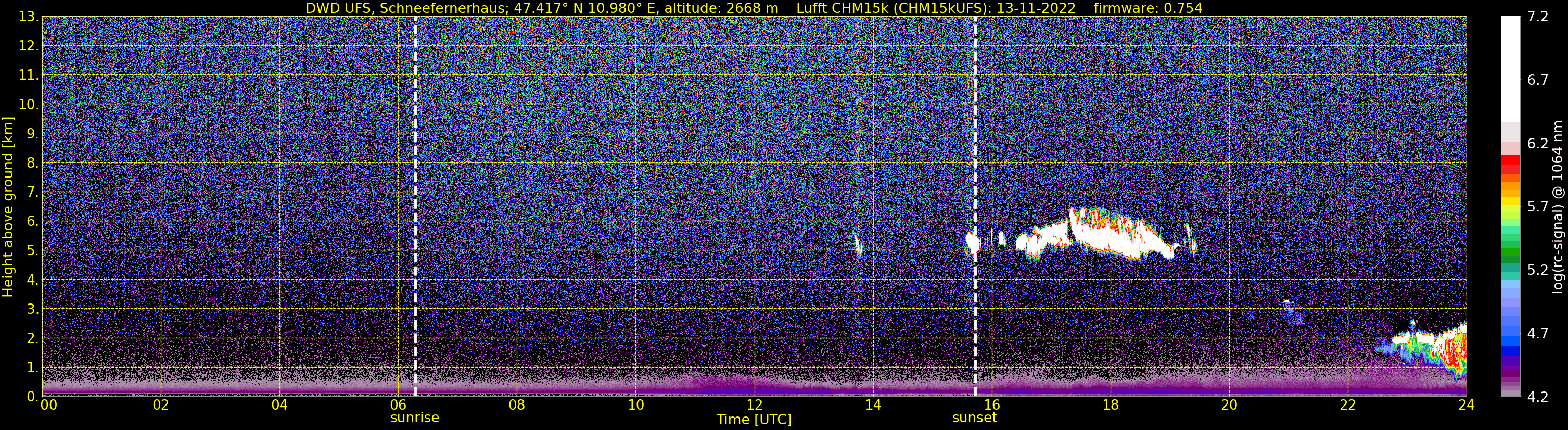Click the time axis tick '10'
1568x430 pixels.
coord(635,406)
